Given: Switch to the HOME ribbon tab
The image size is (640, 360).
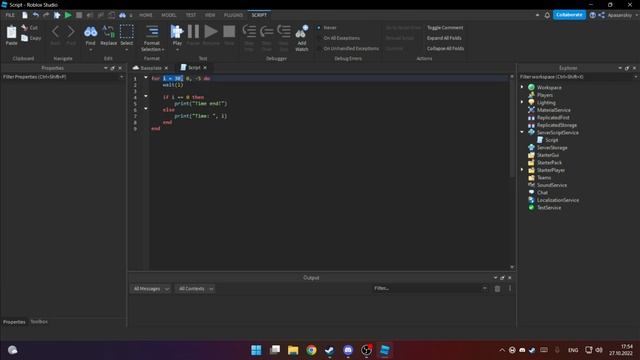Looking at the screenshot, I should pyautogui.click(x=146, y=15).
